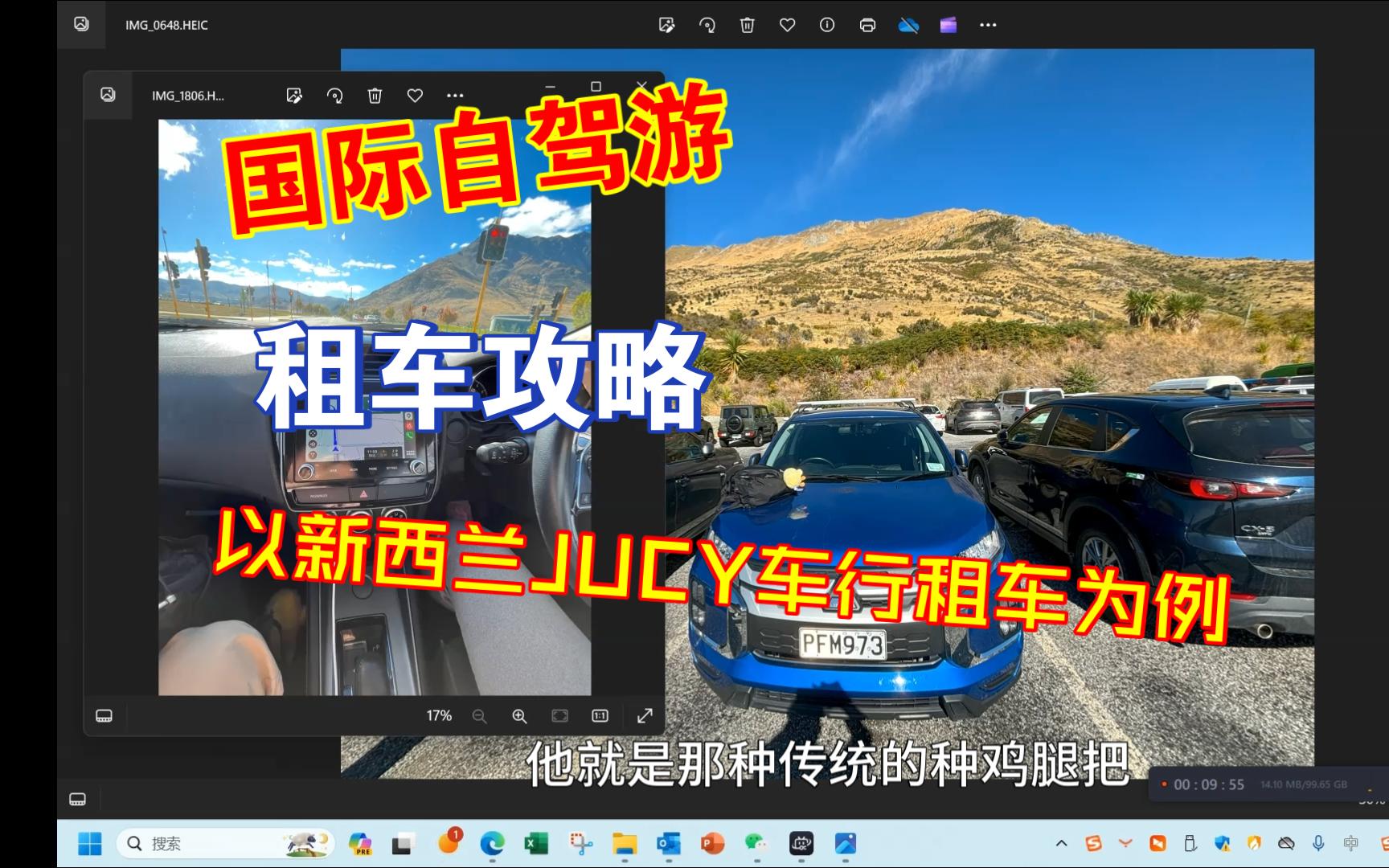The width and height of the screenshot is (1389, 868).
Task: Delete the IMG_0648.HEIC photo
Action: click(x=748, y=25)
